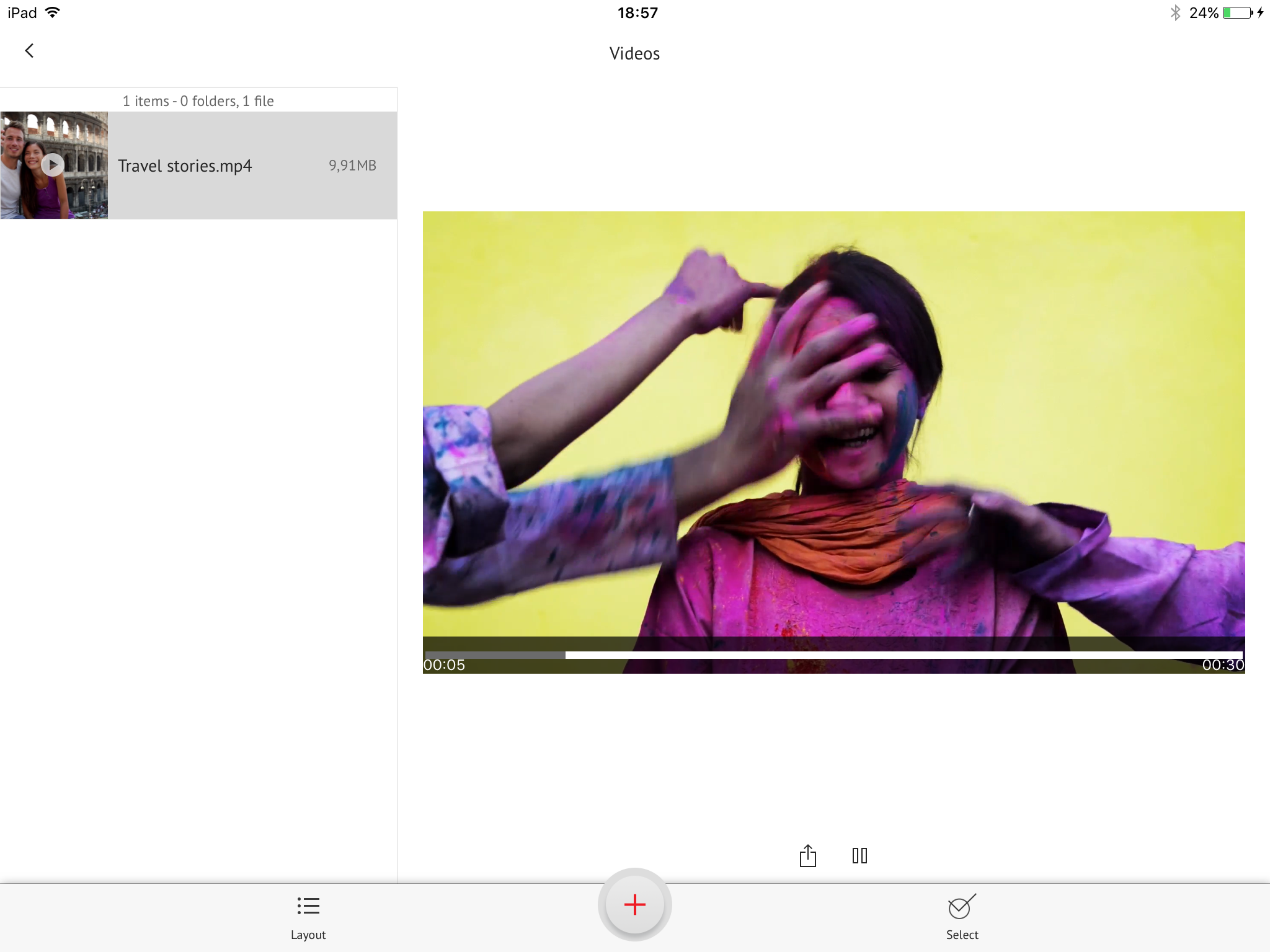Tap the battery indicator in status bar
The width and height of the screenshot is (1270, 952).
pyautogui.click(x=1238, y=13)
